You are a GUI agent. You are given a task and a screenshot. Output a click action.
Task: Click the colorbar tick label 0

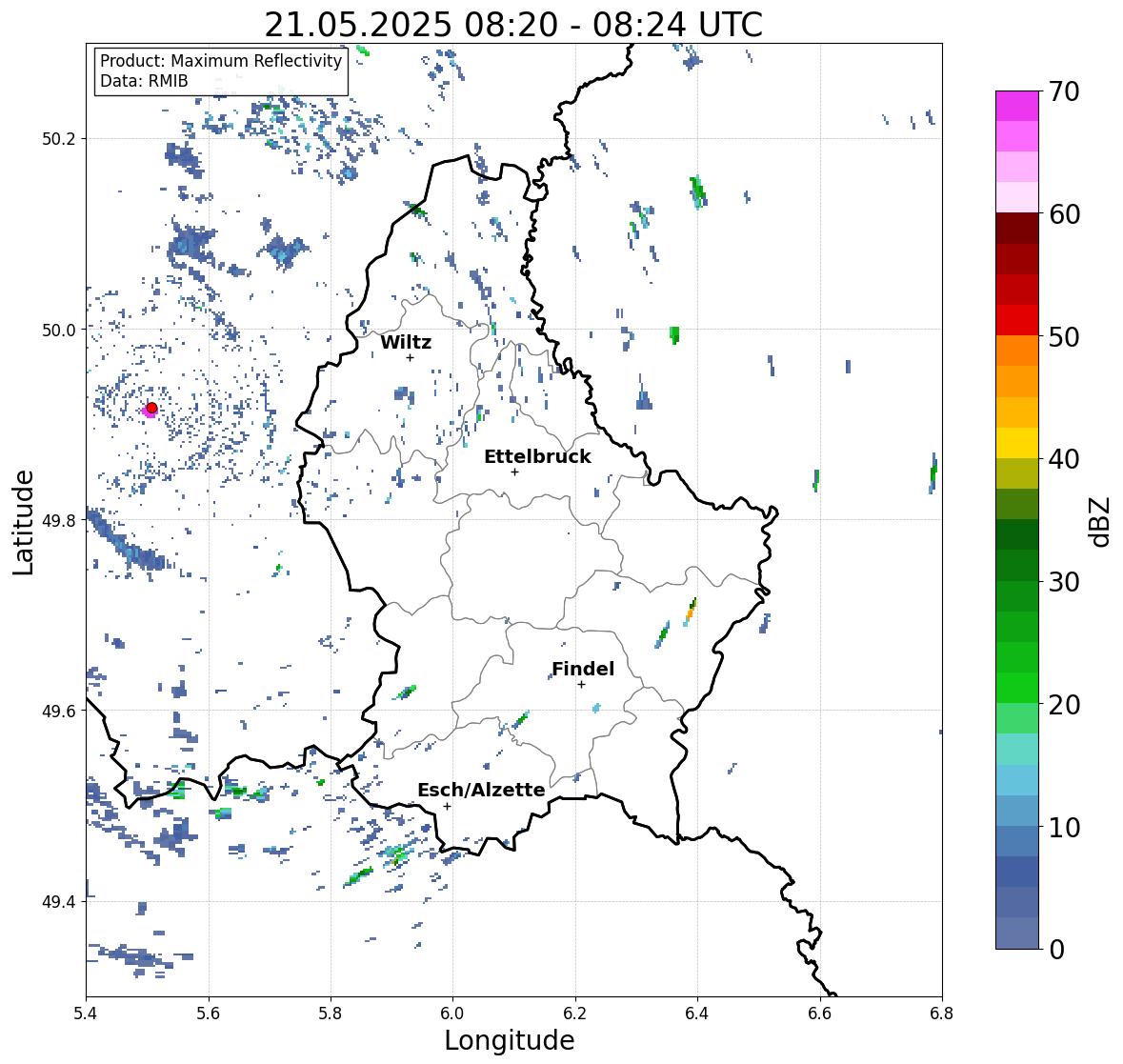(1056, 950)
